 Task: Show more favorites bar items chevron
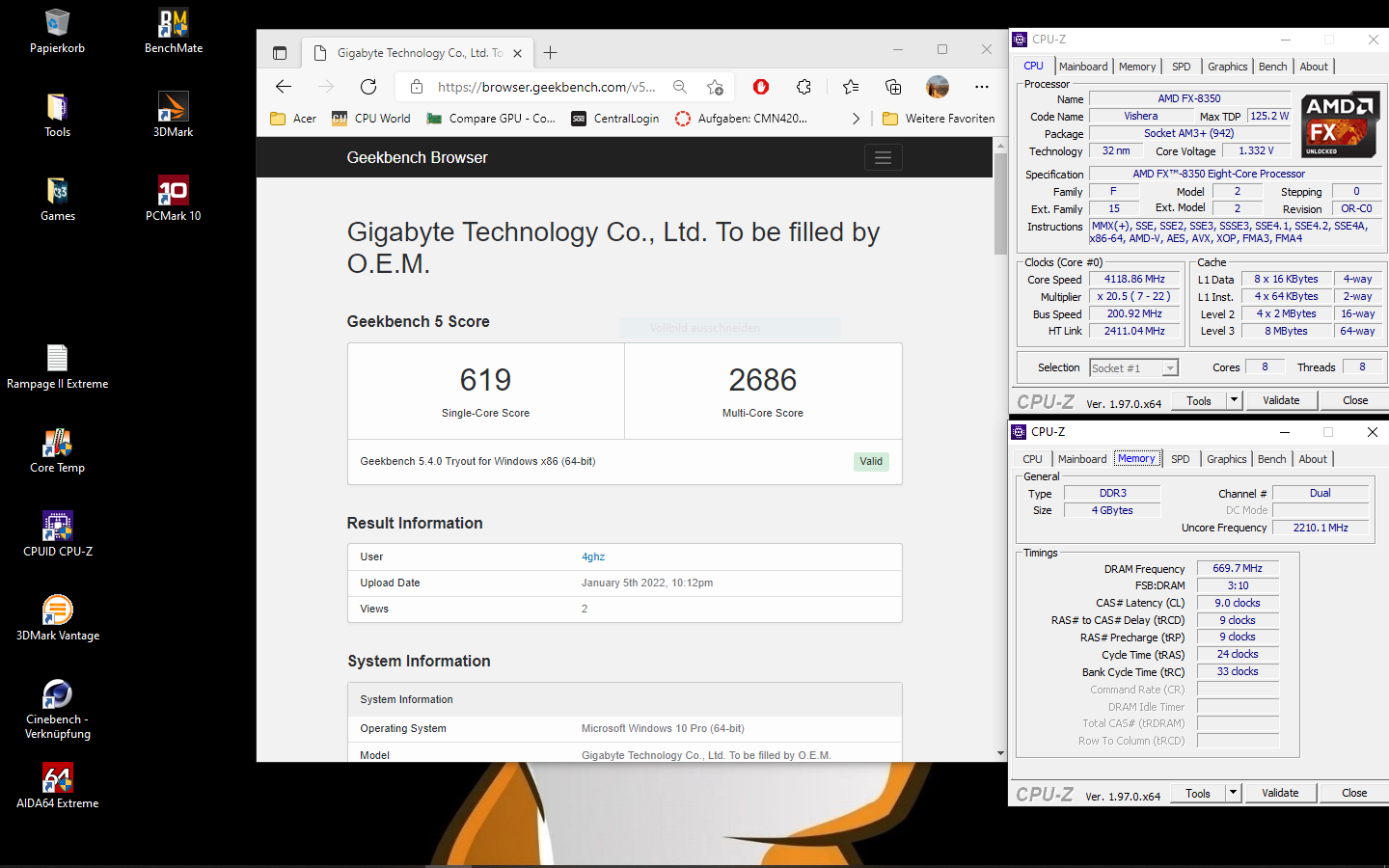point(856,119)
